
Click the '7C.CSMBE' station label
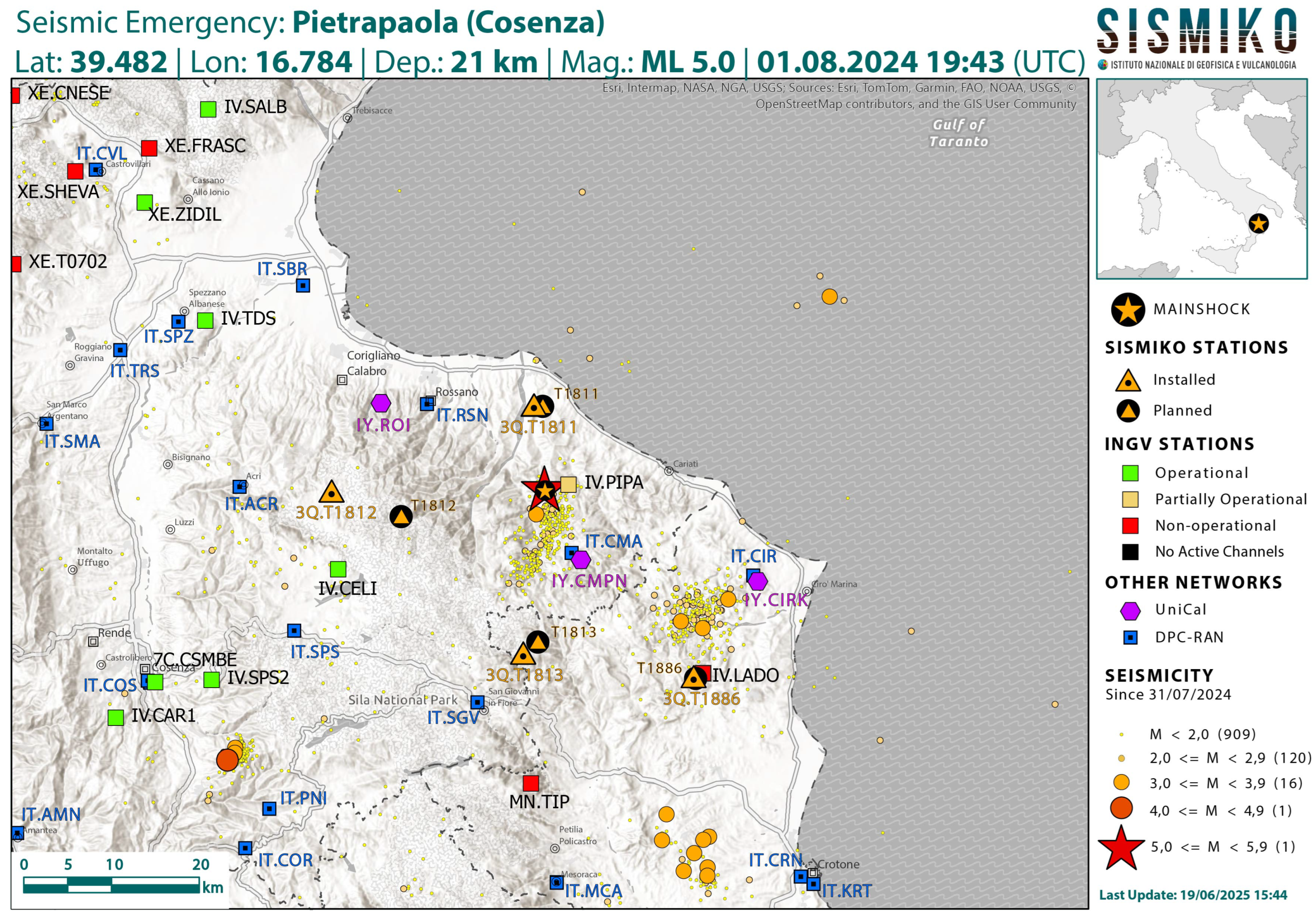pos(195,660)
